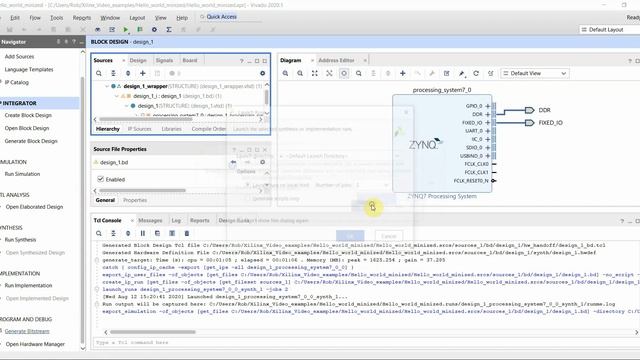Screen dimensions: 640x360
Task: Search in the Sources panel
Action: (x=99, y=73)
